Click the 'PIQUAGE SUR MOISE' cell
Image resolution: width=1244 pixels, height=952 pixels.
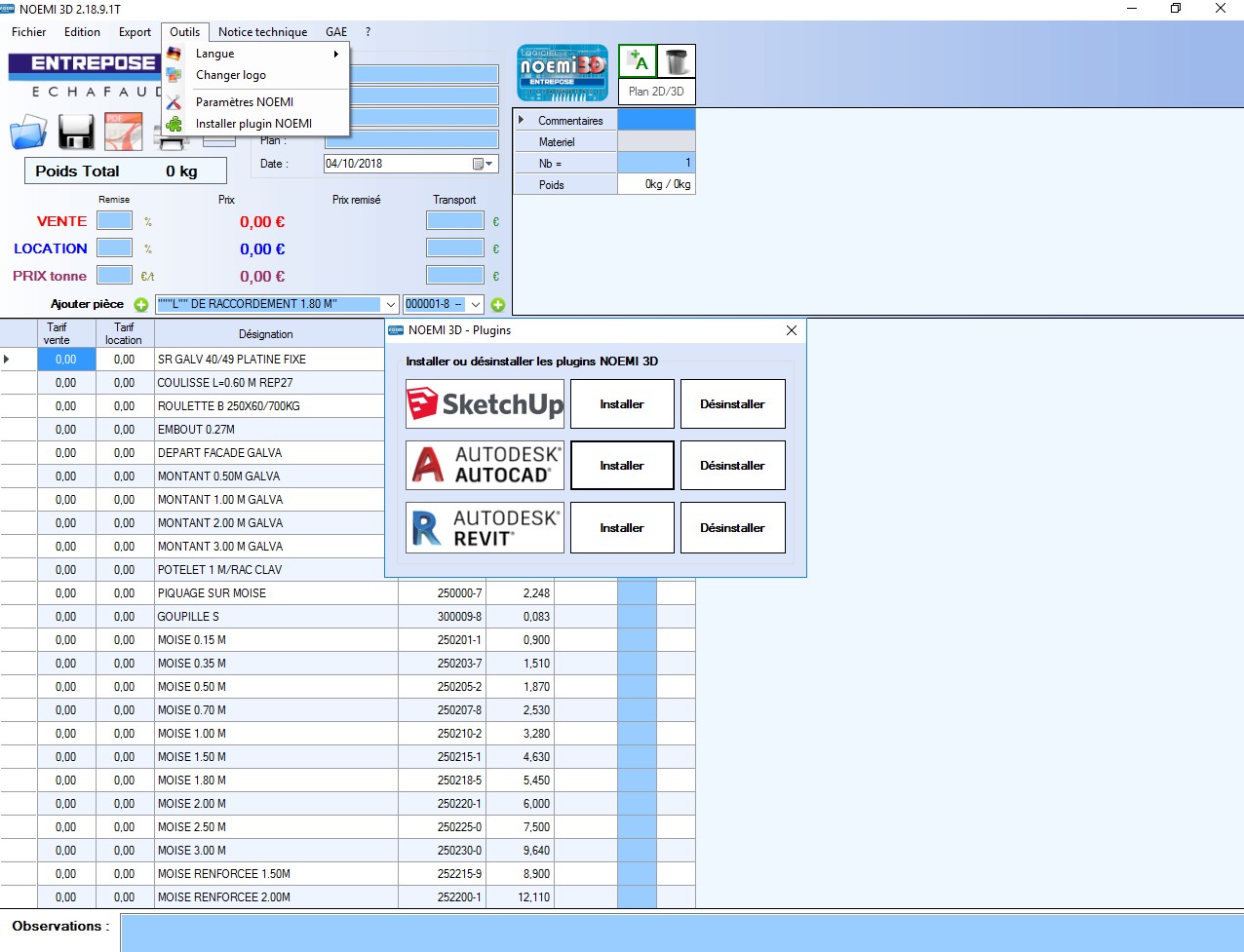coord(276,593)
